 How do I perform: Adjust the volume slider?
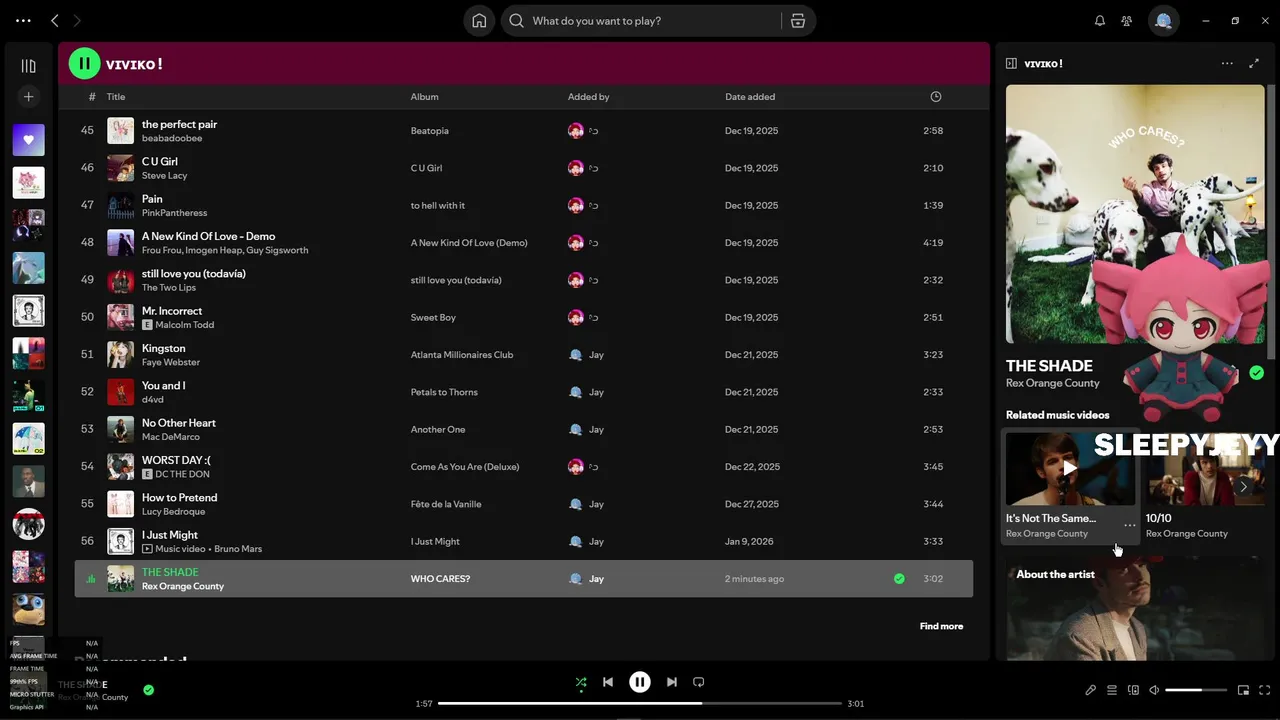[1196, 690]
